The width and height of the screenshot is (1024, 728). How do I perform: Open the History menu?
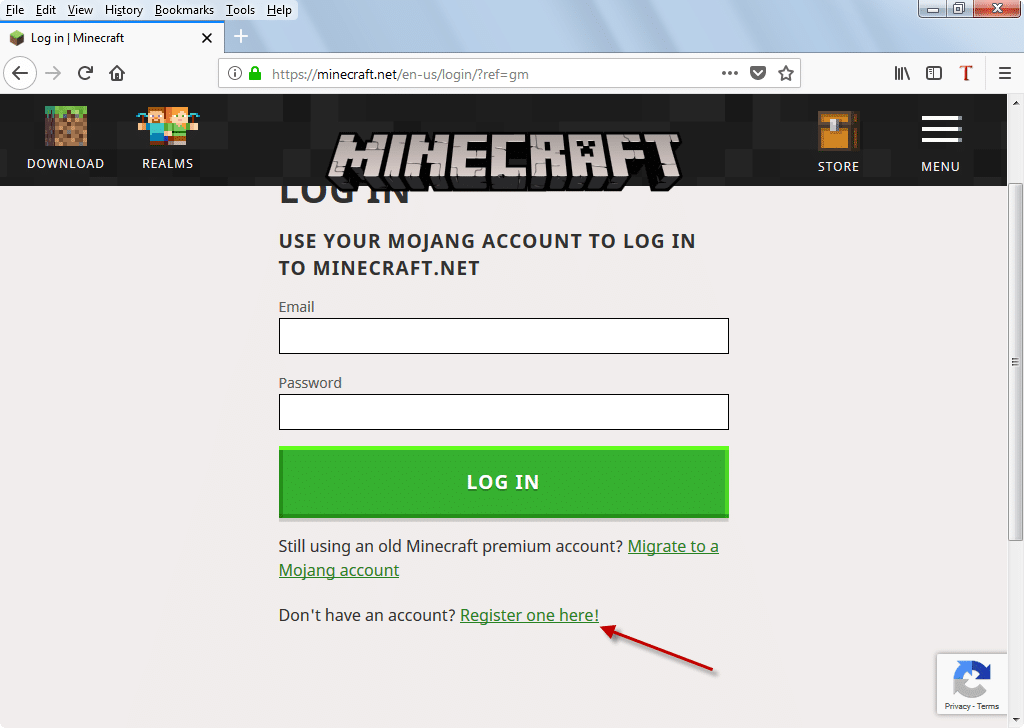point(123,10)
